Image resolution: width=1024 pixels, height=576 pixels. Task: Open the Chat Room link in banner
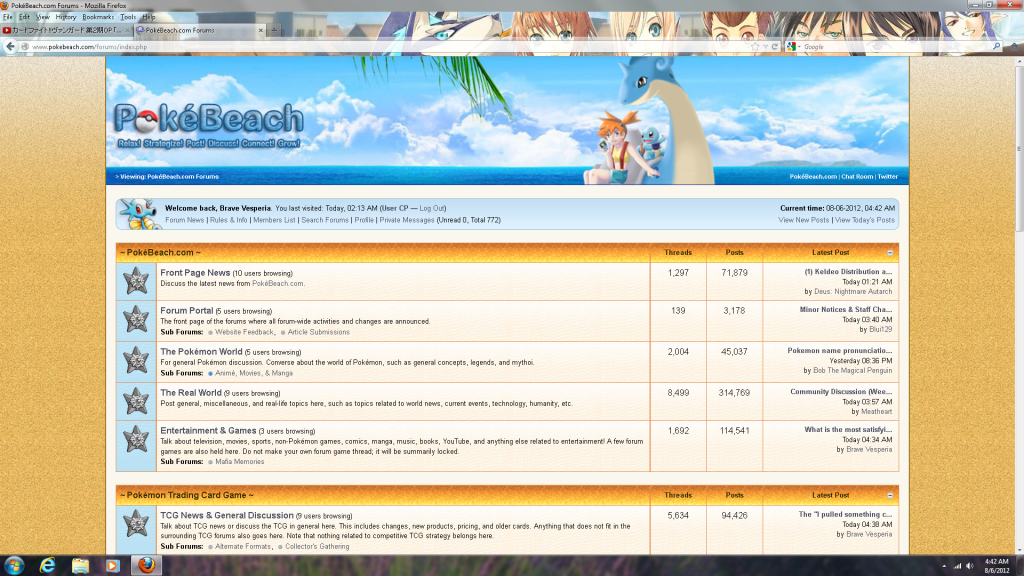[857, 176]
